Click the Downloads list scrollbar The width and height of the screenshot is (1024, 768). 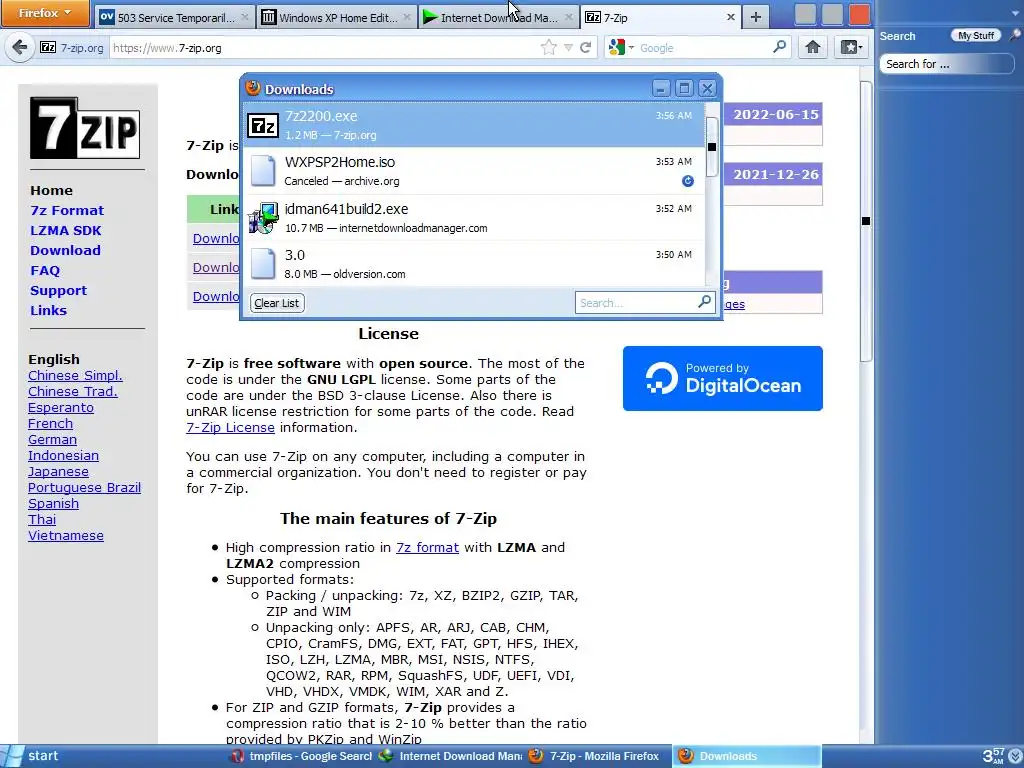click(712, 147)
